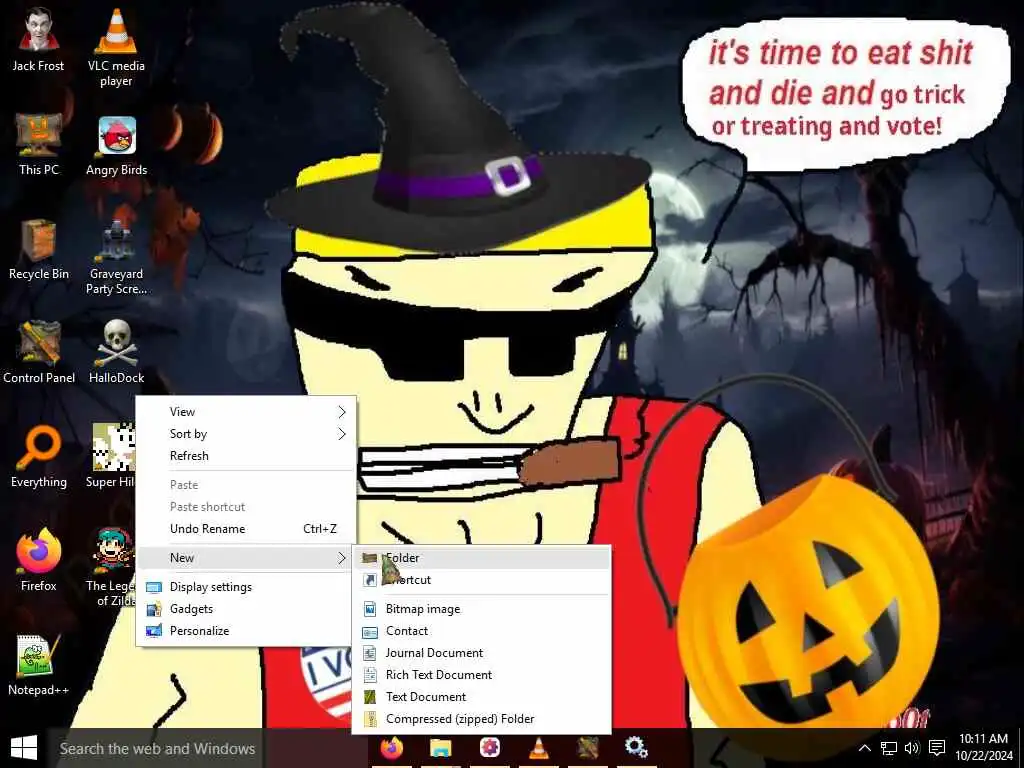Select the This PC desktop icon
Viewport: 1024px width, 768px height.
coord(39,144)
